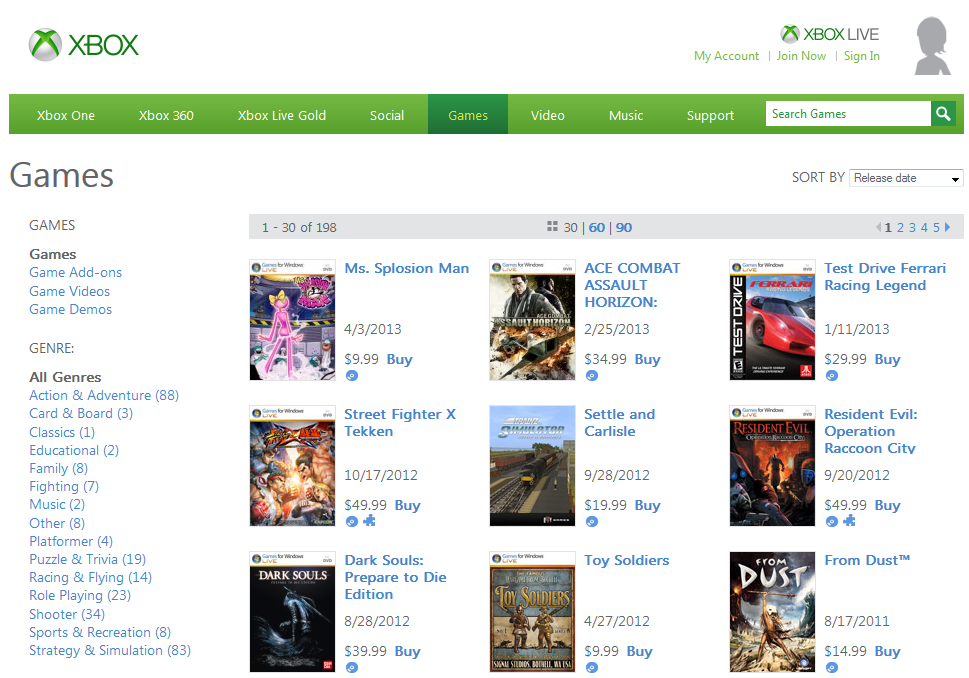Click the disc icon under Toy Soldiers price
Image resolution: width=969 pixels, height=678 pixels.
click(x=591, y=667)
